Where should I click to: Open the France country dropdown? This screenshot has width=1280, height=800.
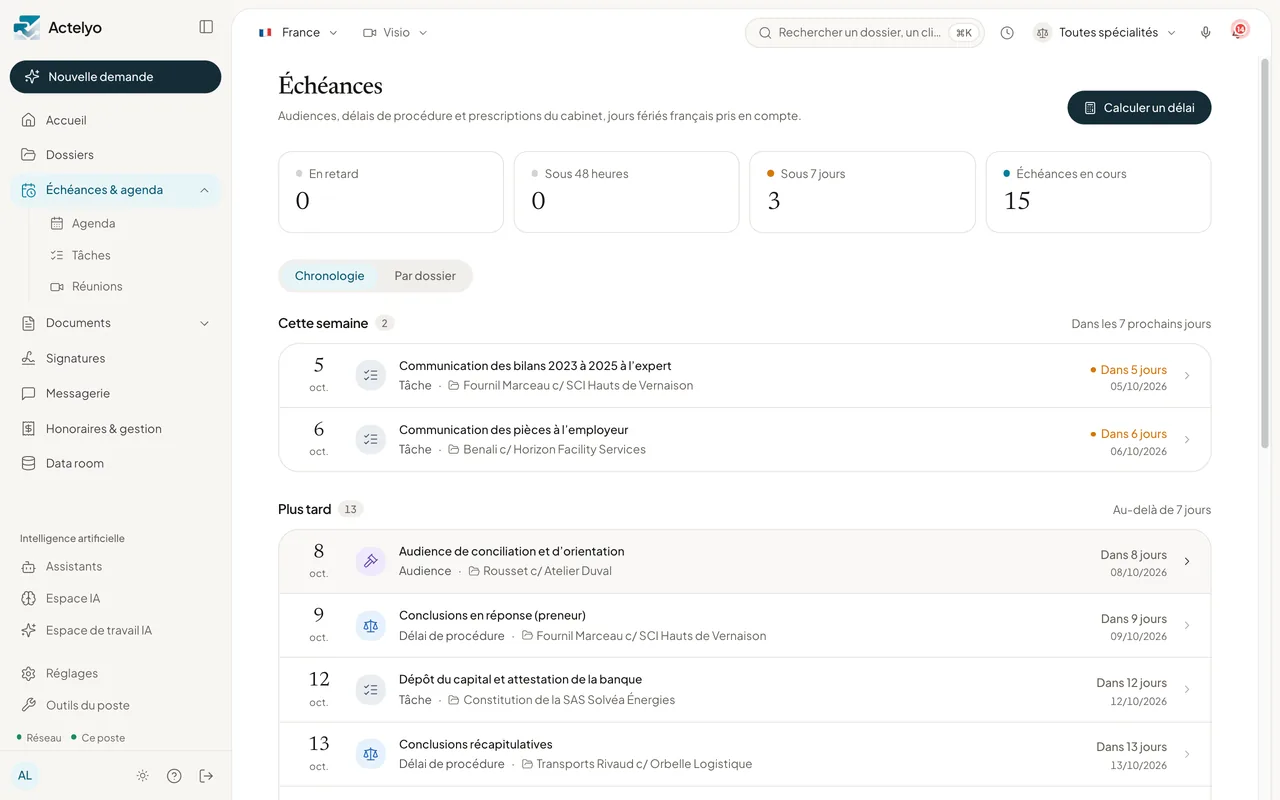click(298, 33)
